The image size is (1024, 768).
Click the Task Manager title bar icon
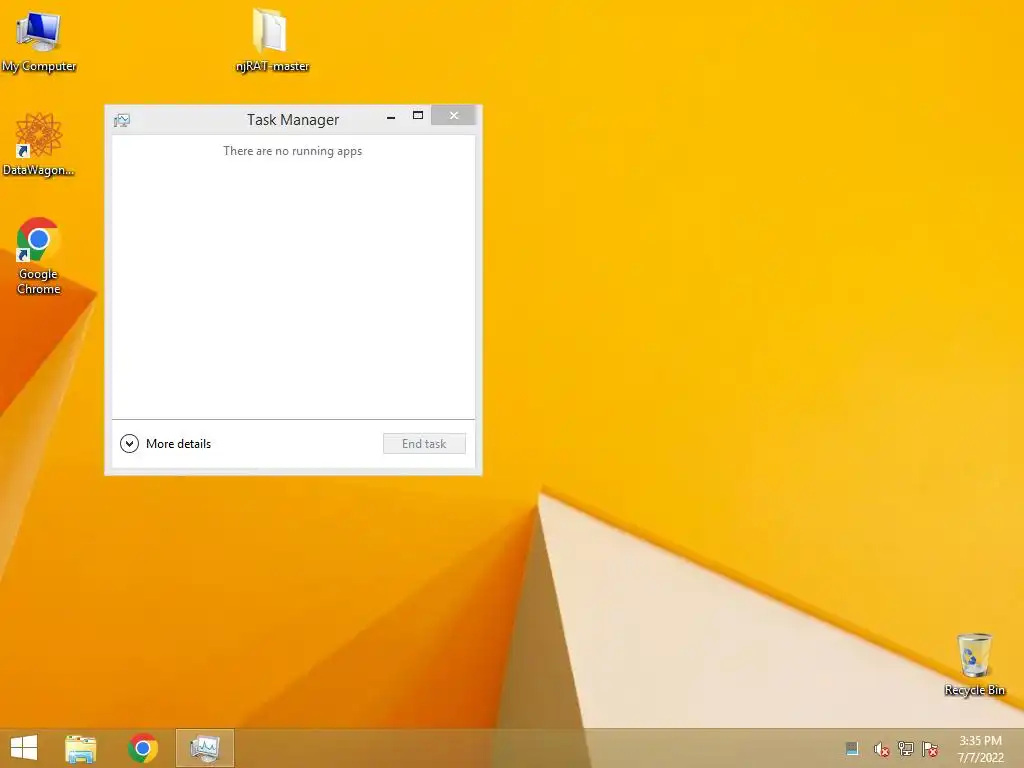pyautogui.click(x=122, y=120)
